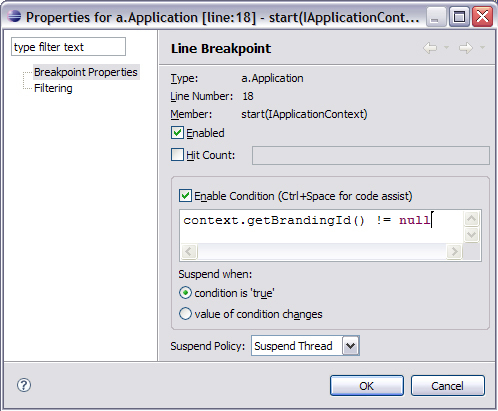Toggle the Enabled checkbox
The width and height of the screenshot is (498, 411).
tap(177, 133)
